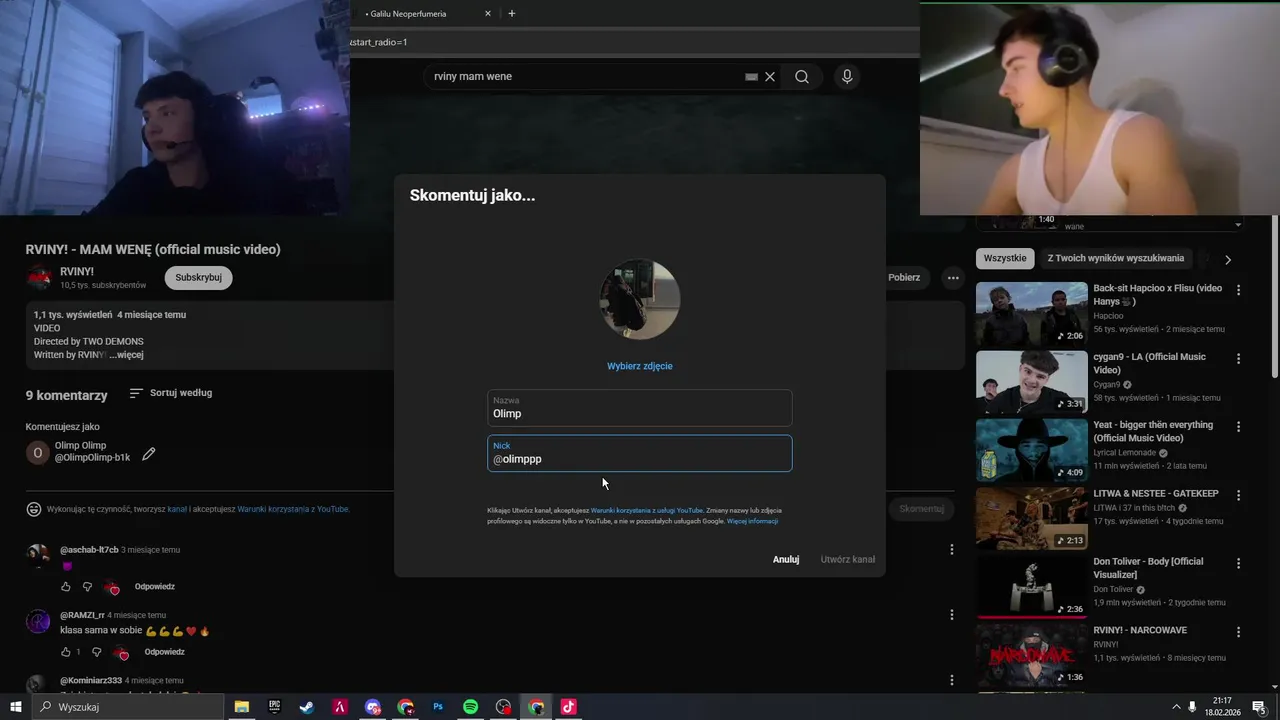The height and width of the screenshot is (720, 1280).
Task: Open Więcej informacji link in dialog
Action: (x=752, y=522)
